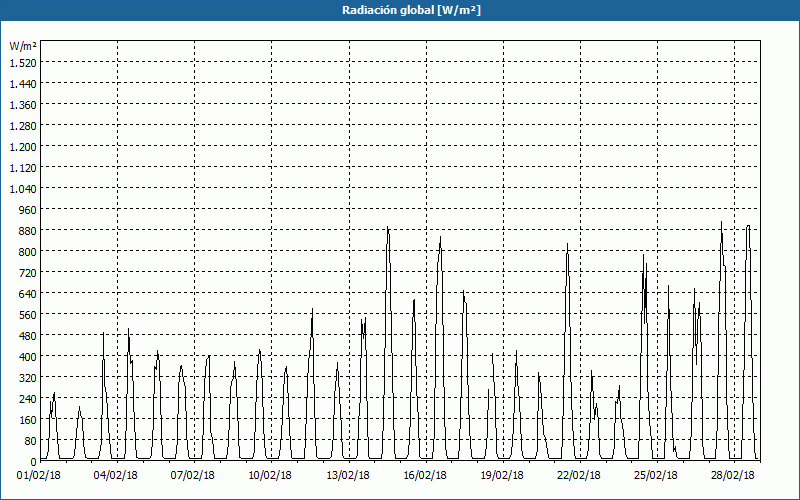Select the 80 y-axis value
Viewport: 800px width, 500px height.
(x=30, y=440)
